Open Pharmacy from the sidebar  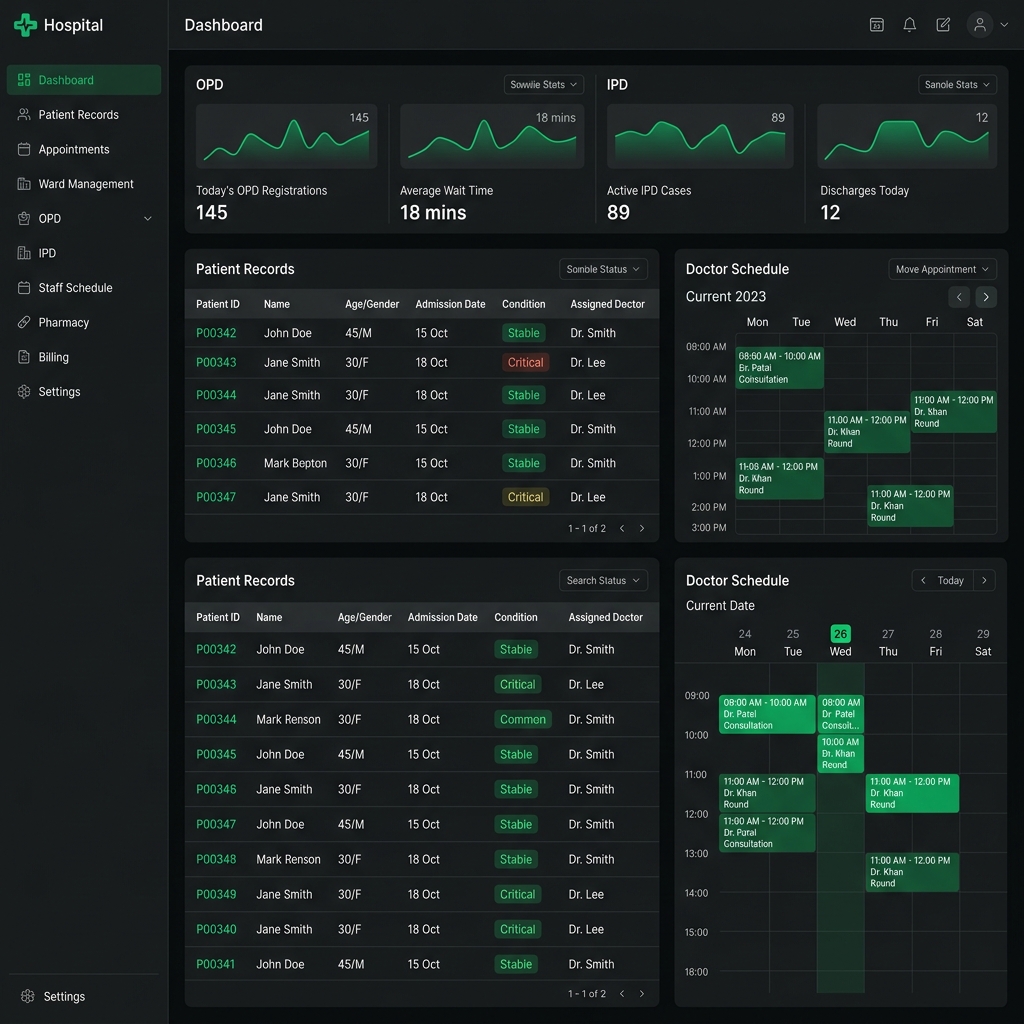tap(64, 322)
